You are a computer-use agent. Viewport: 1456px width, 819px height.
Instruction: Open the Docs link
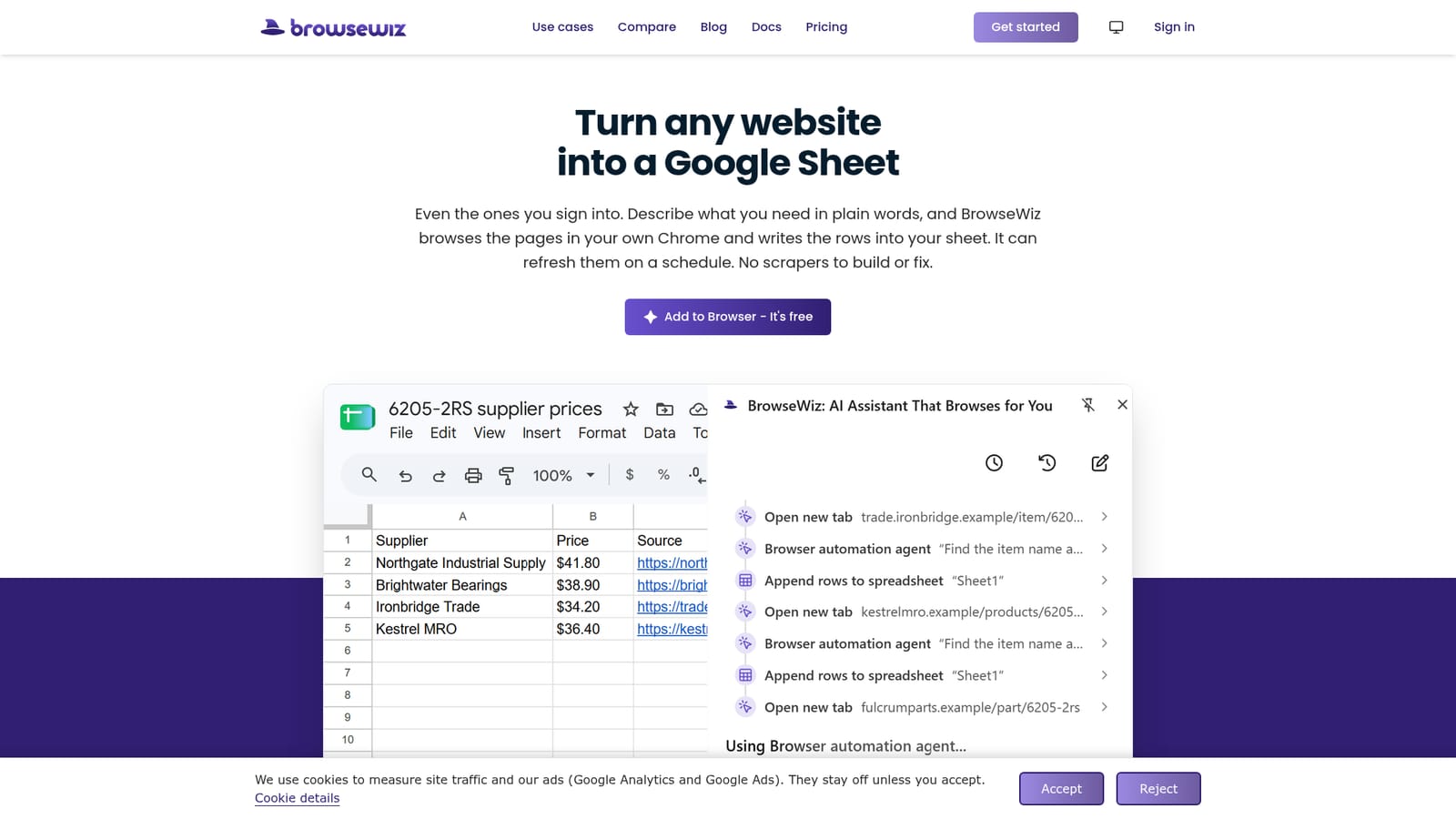766,27
